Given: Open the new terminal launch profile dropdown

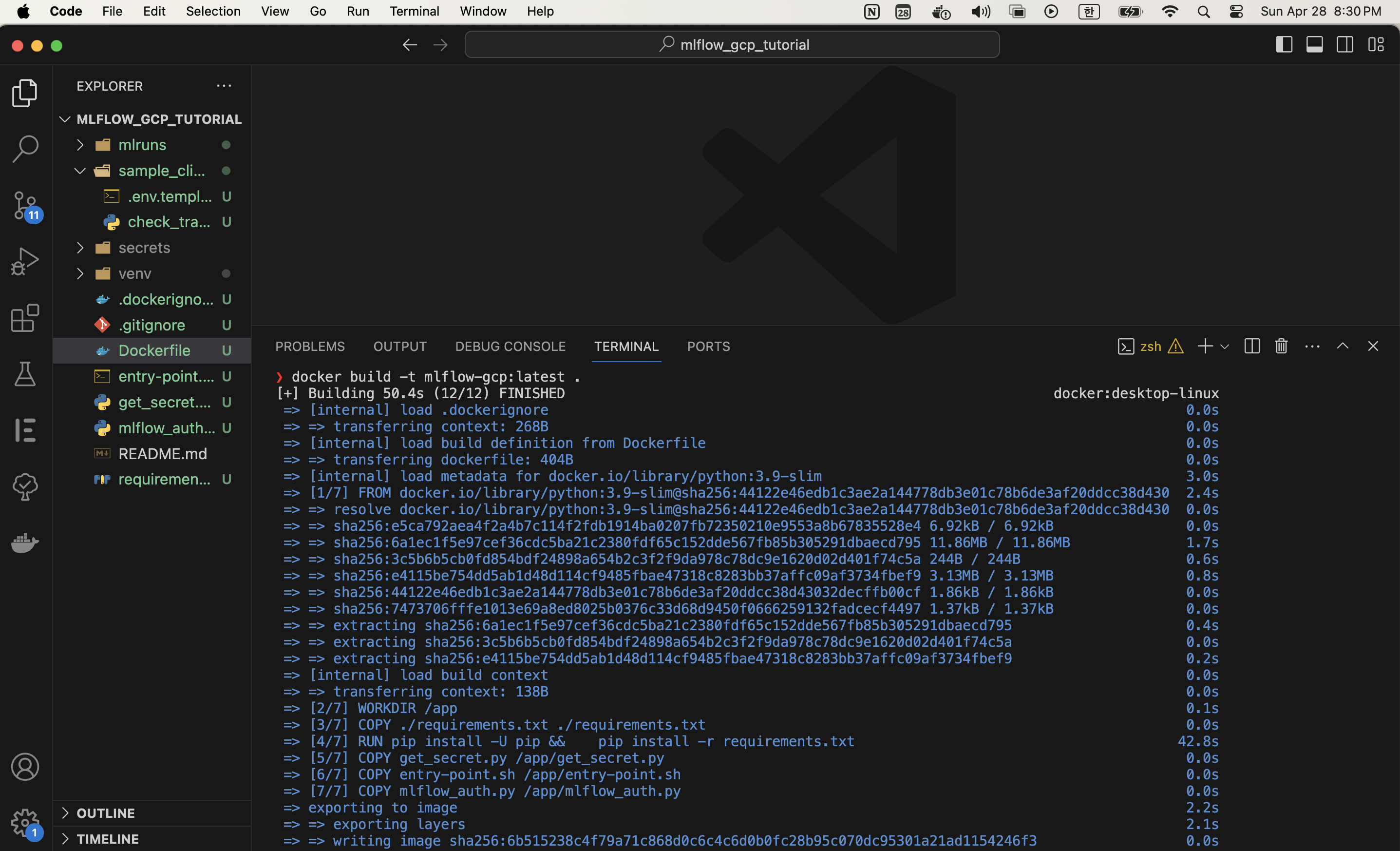Looking at the screenshot, I should click(x=1225, y=346).
